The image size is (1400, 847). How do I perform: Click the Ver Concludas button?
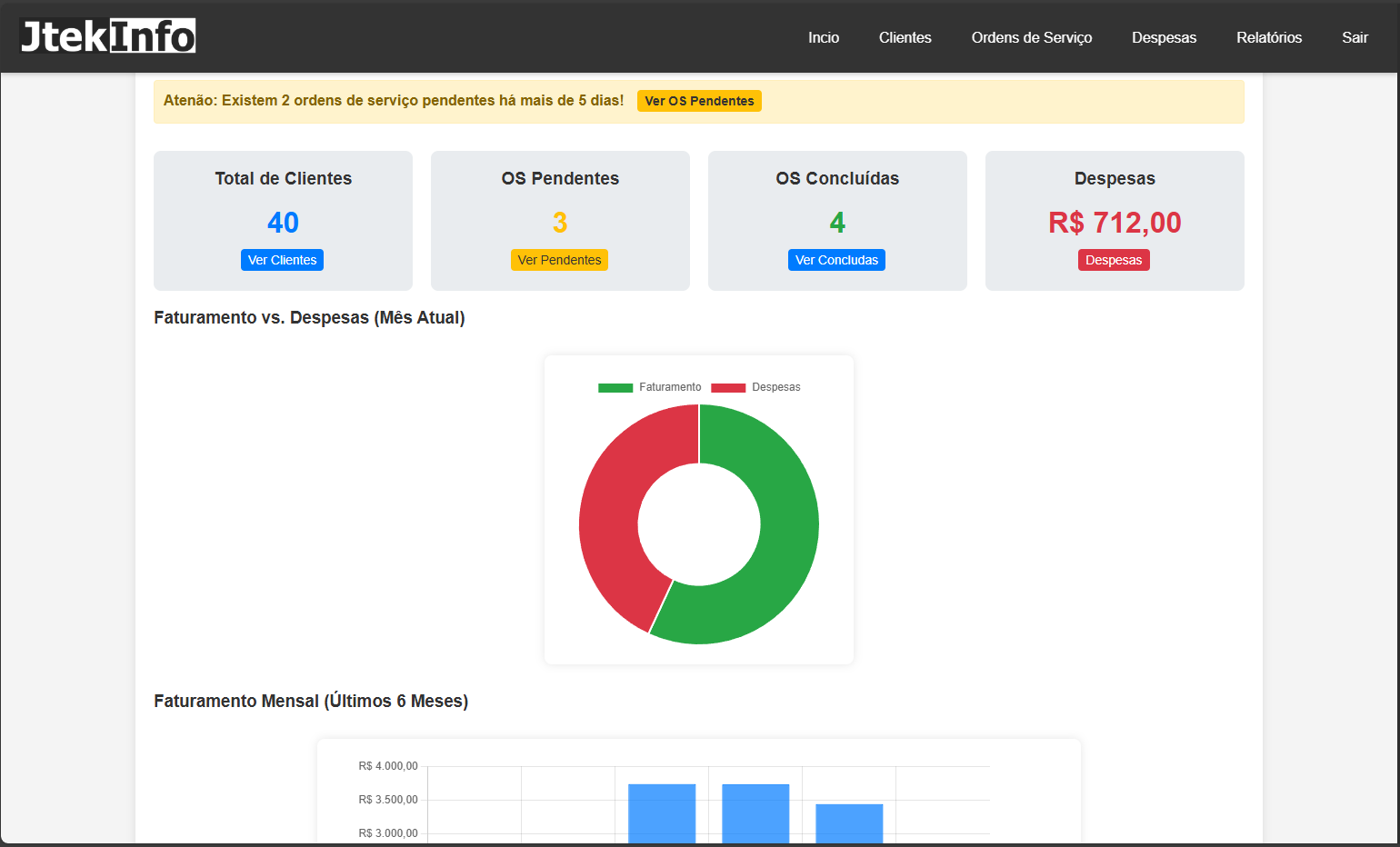click(836, 260)
